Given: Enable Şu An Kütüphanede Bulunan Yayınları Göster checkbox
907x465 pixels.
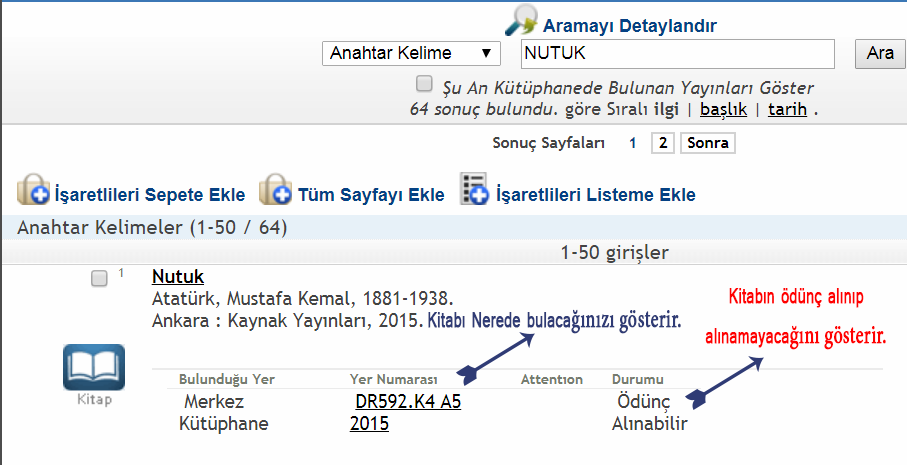Looking at the screenshot, I should 424,84.
